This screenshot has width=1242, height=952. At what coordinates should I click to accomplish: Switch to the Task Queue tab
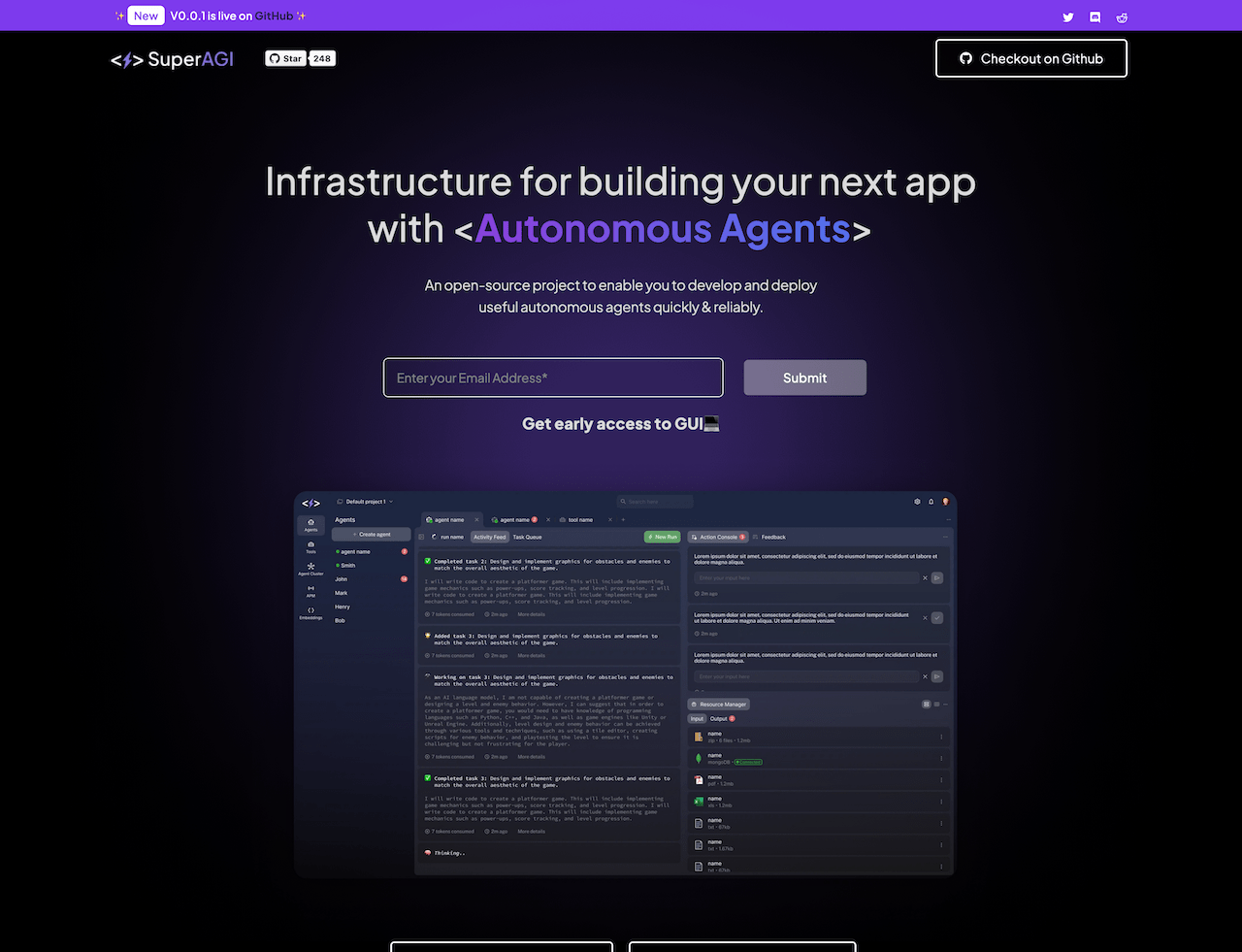click(x=527, y=537)
